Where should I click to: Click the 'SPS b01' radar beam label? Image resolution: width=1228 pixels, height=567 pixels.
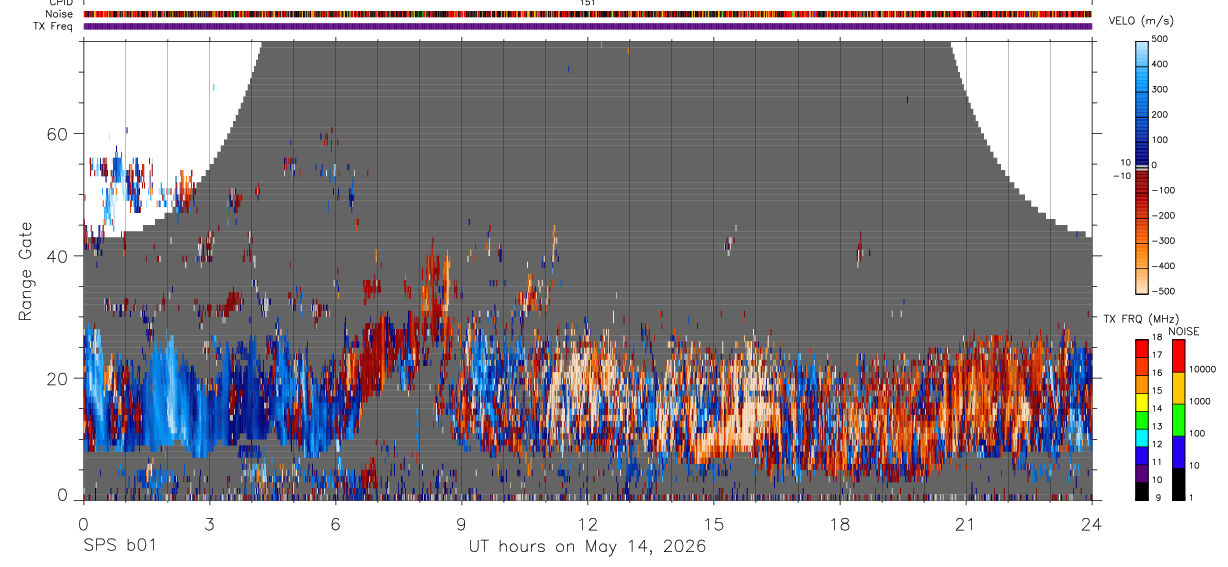pos(119,547)
